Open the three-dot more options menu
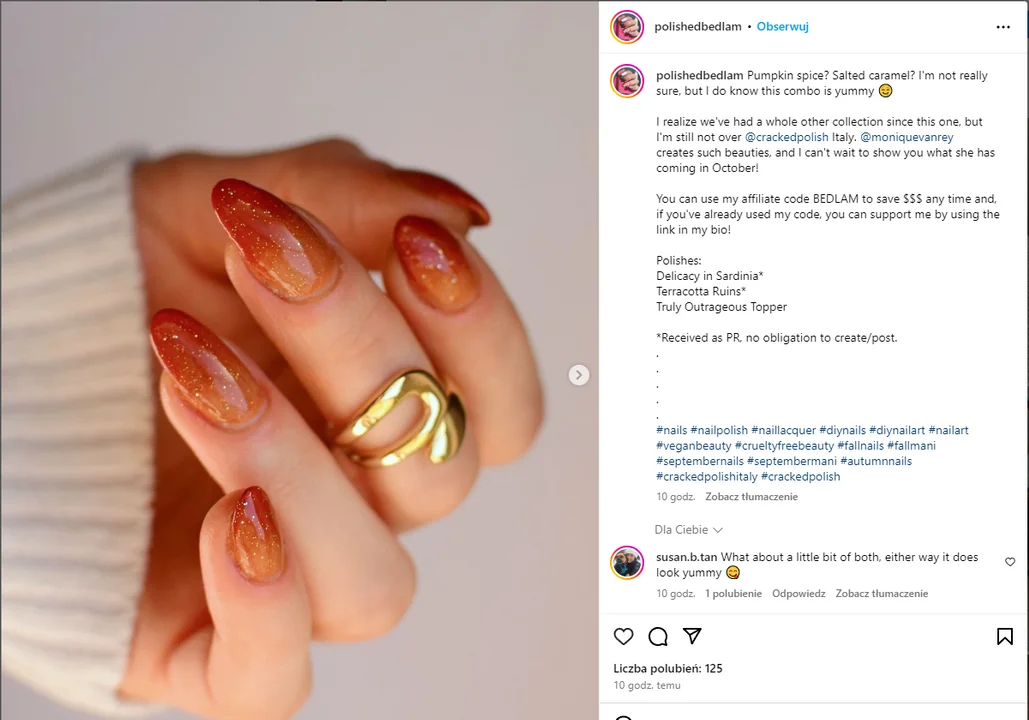This screenshot has width=1029, height=720. coord(1003,27)
